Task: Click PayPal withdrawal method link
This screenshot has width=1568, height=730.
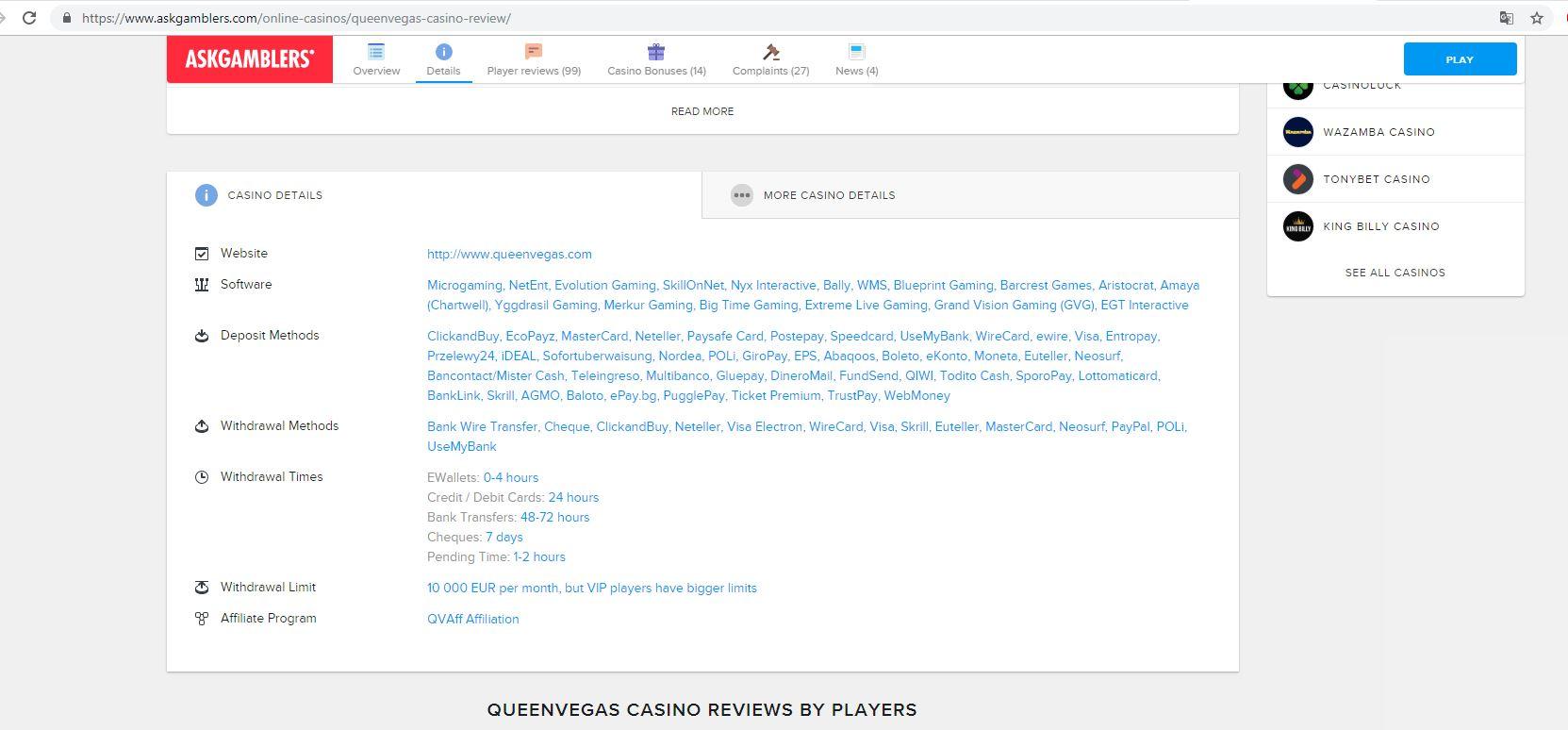Action: pyautogui.click(x=1131, y=426)
